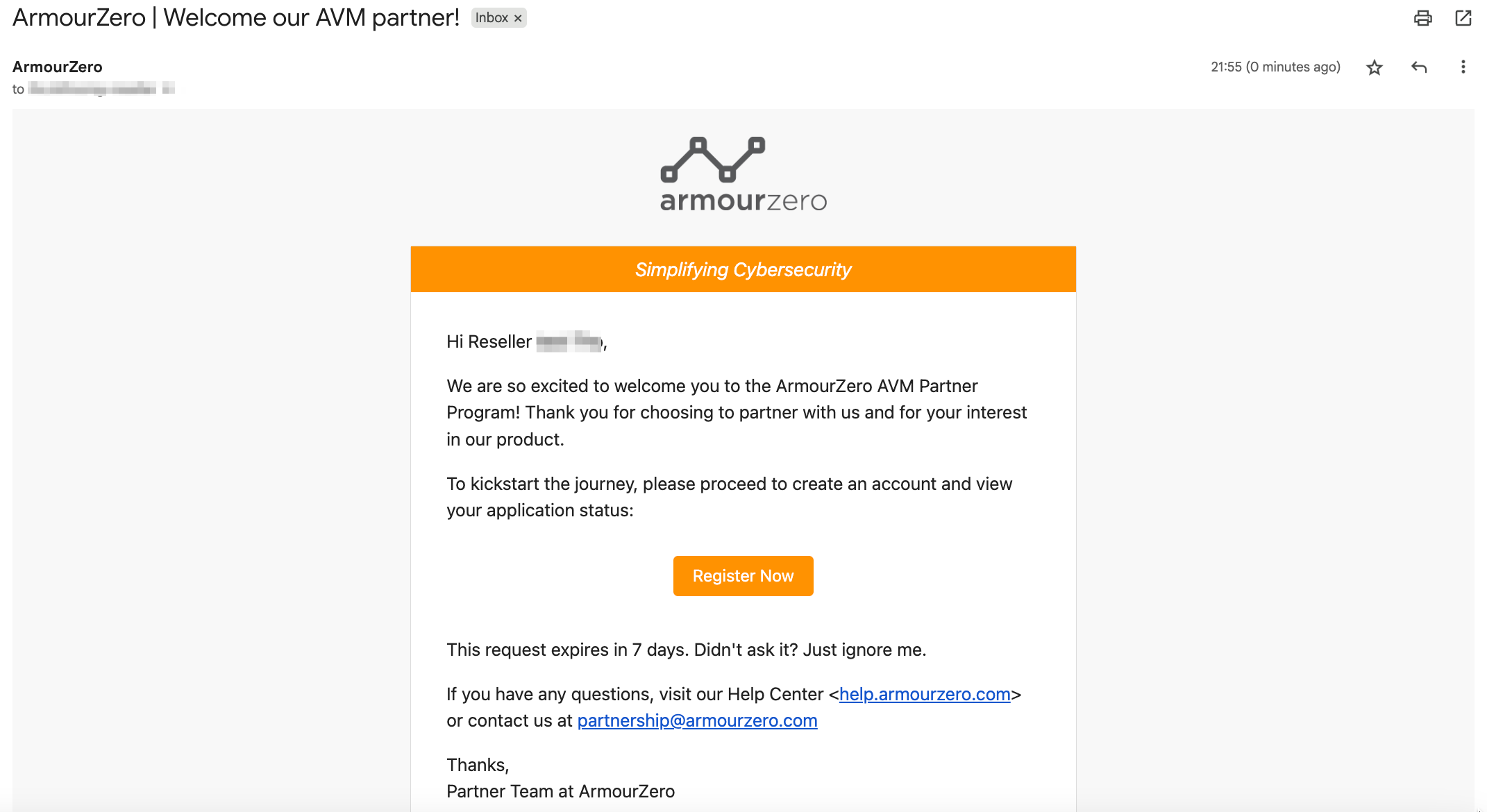This screenshot has height=812, width=1487.
Task: Star the ArmourZero email
Action: pos(1375,67)
